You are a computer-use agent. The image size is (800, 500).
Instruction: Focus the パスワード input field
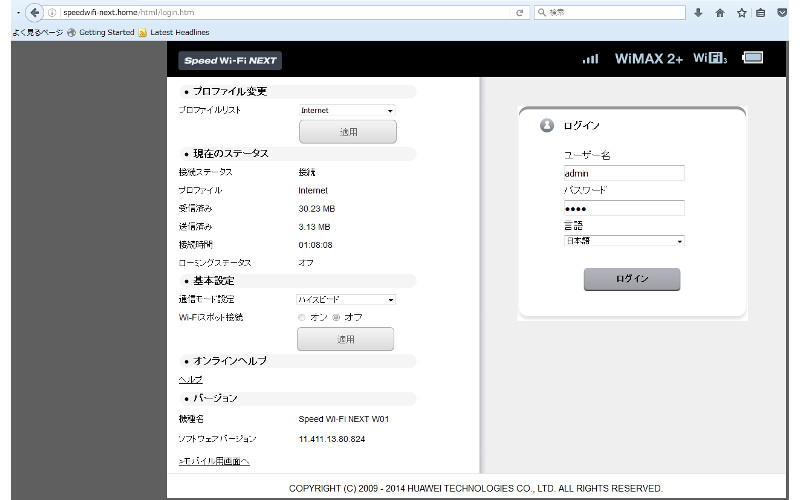click(x=624, y=208)
